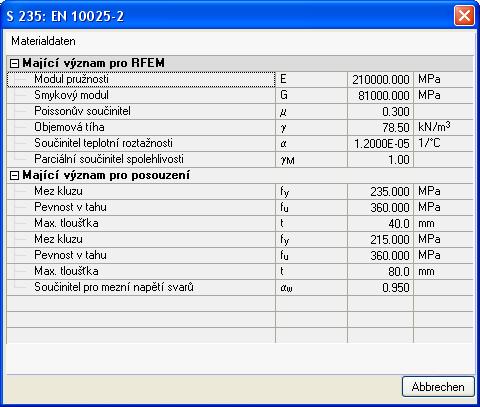The image size is (480, 407).
Task: Click the thermal coefficient value 1.2000E-05
Action: point(380,144)
